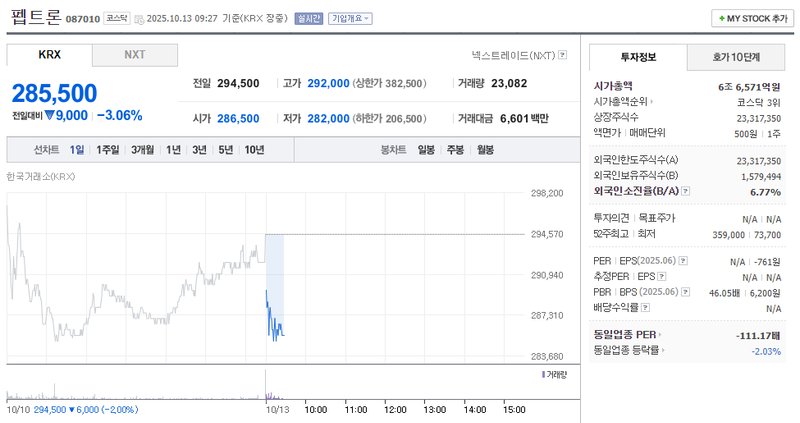Image resolution: width=800 pixels, height=423 pixels.
Task: Open the 호가10단계 tab
Action: (x=736, y=57)
